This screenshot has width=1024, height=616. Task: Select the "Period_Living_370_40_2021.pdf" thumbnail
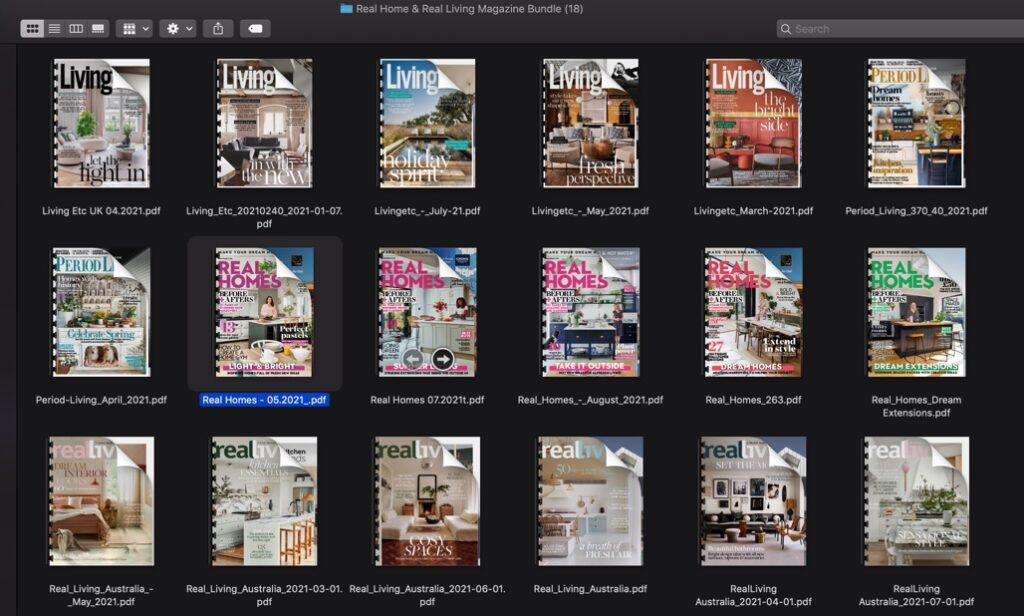[x=916, y=123]
